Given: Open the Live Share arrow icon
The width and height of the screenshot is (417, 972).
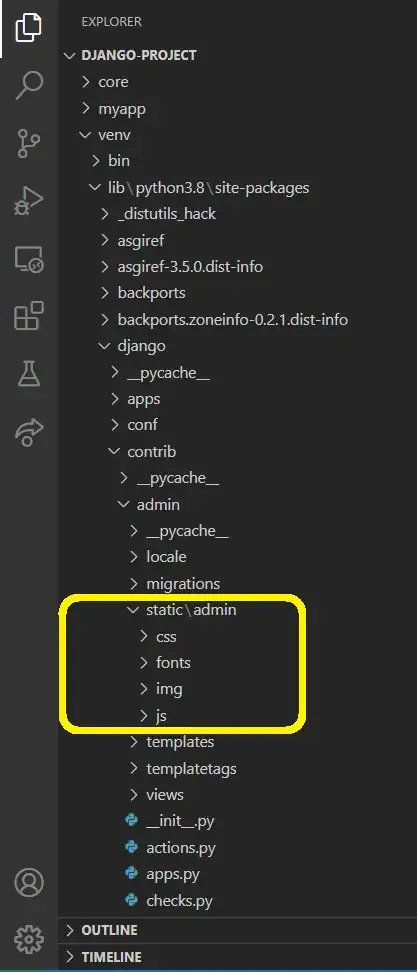Looking at the screenshot, I should [29, 432].
